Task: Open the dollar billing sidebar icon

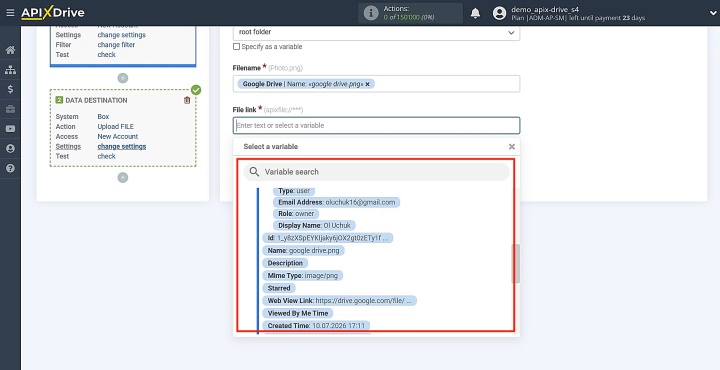Action: tap(10, 90)
